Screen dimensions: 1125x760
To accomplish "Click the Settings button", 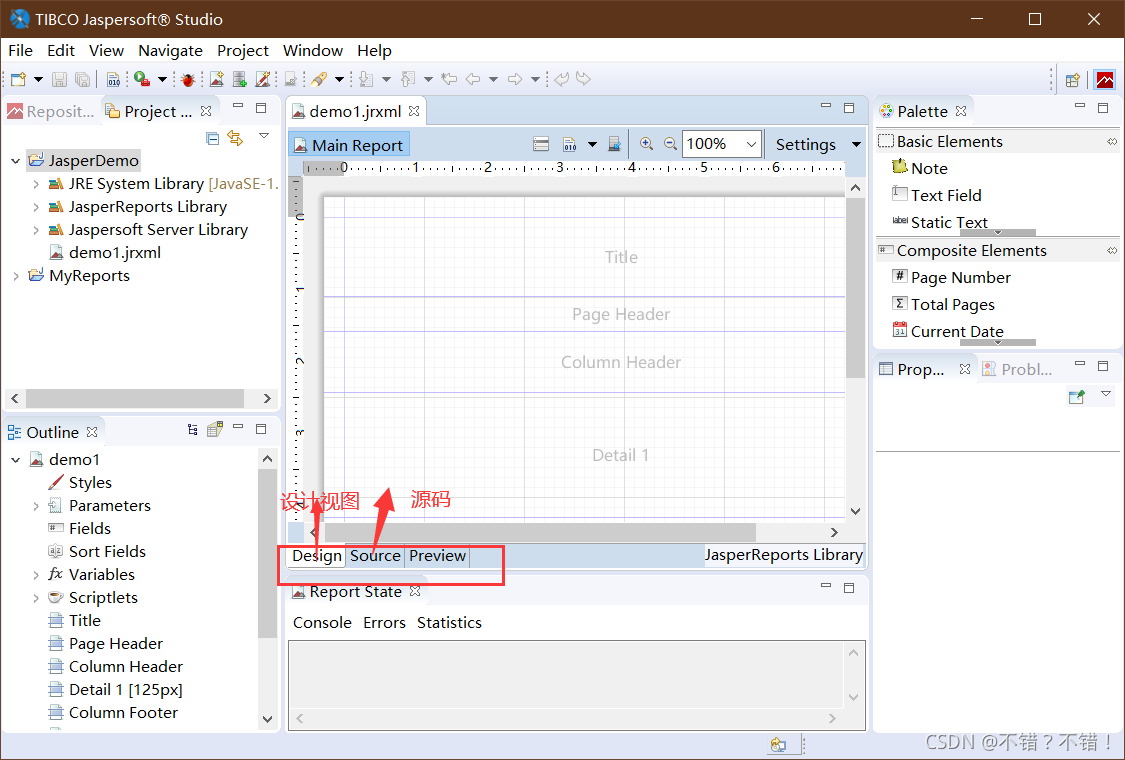I will pyautogui.click(x=805, y=144).
